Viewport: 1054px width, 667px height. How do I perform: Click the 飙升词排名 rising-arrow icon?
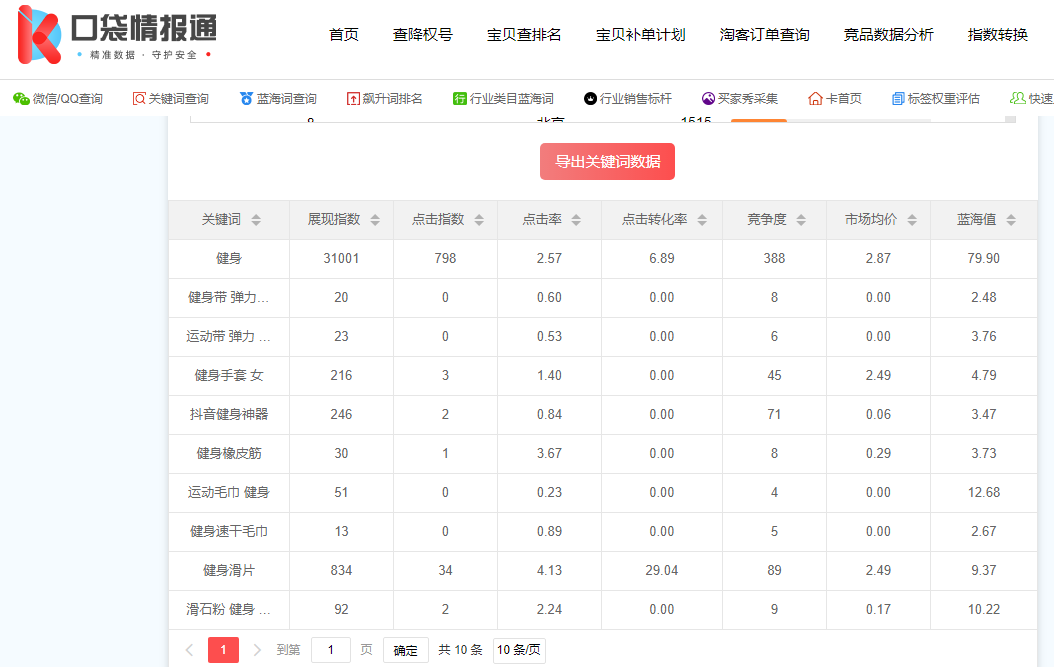pyautogui.click(x=355, y=98)
